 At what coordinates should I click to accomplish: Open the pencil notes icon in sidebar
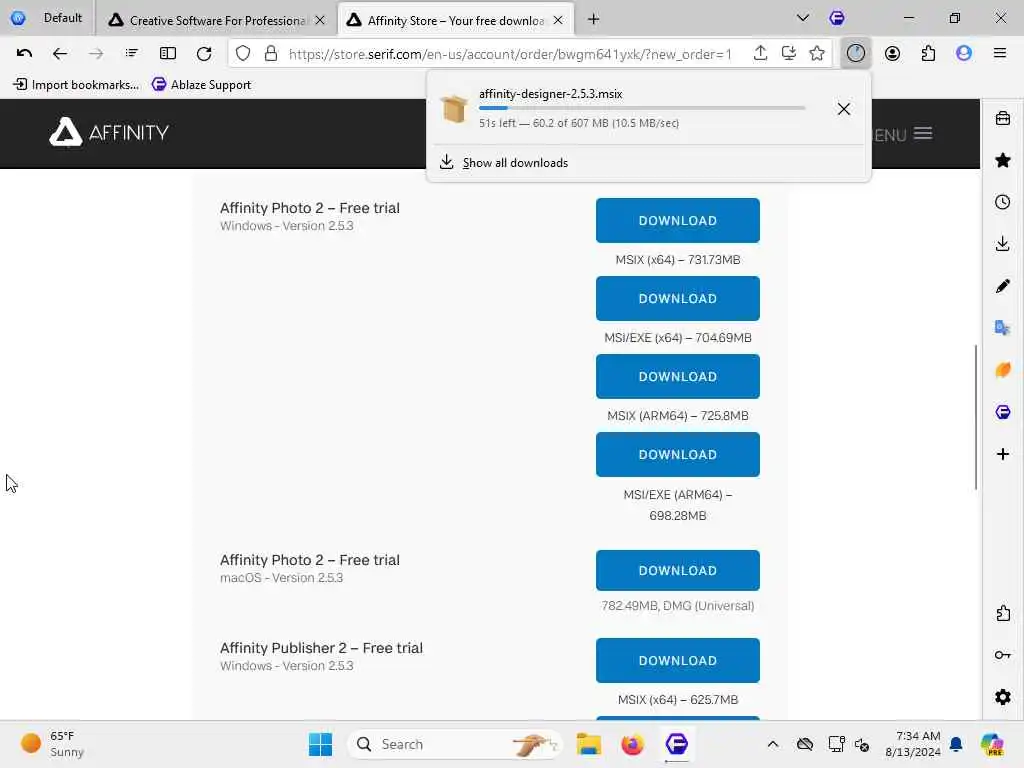point(1003,285)
